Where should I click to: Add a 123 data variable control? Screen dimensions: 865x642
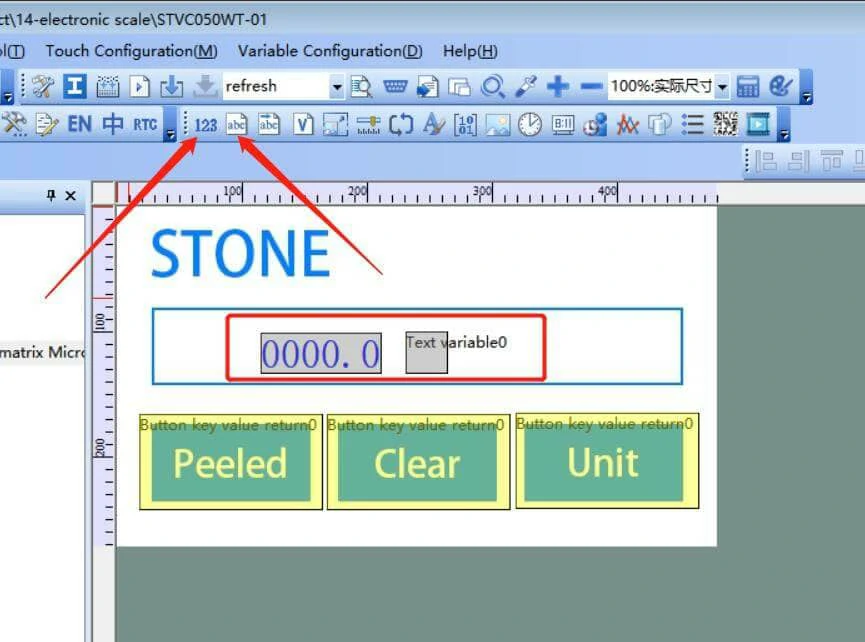point(206,125)
